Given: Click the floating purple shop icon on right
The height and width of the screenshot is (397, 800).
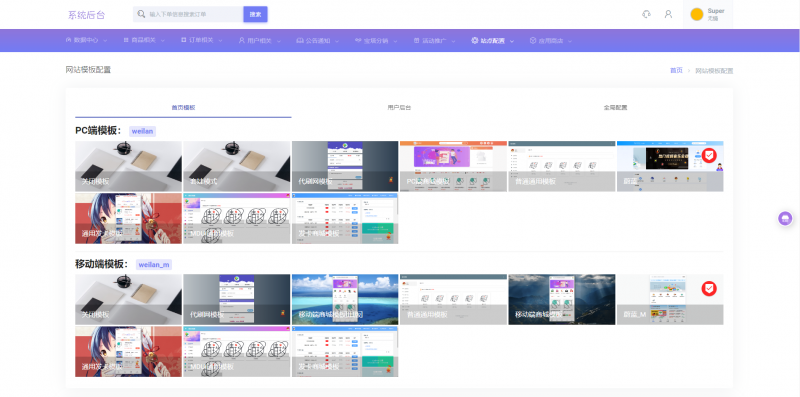Looking at the screenshot, I should 785,218.
